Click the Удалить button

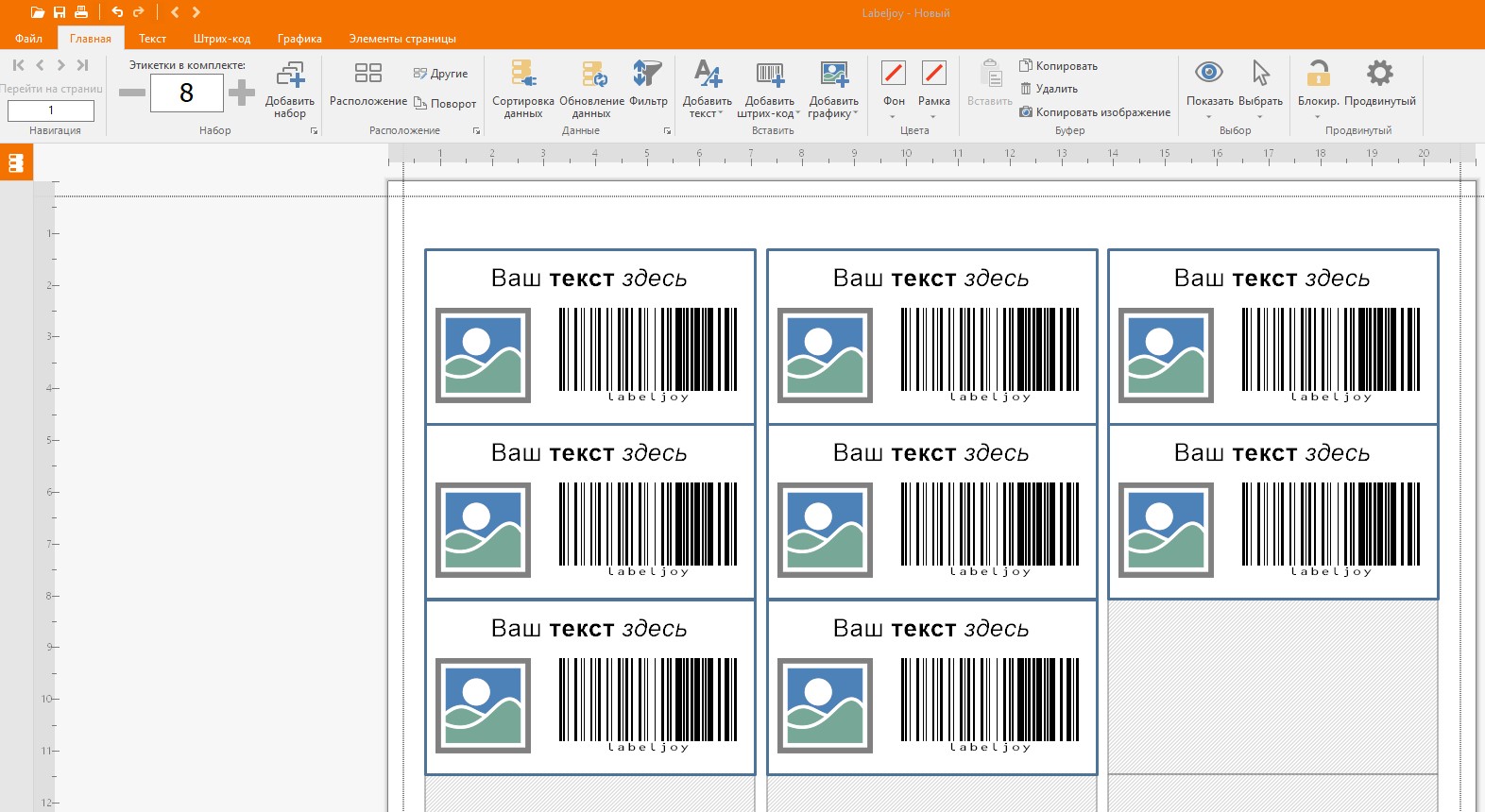coord(1049,89)
